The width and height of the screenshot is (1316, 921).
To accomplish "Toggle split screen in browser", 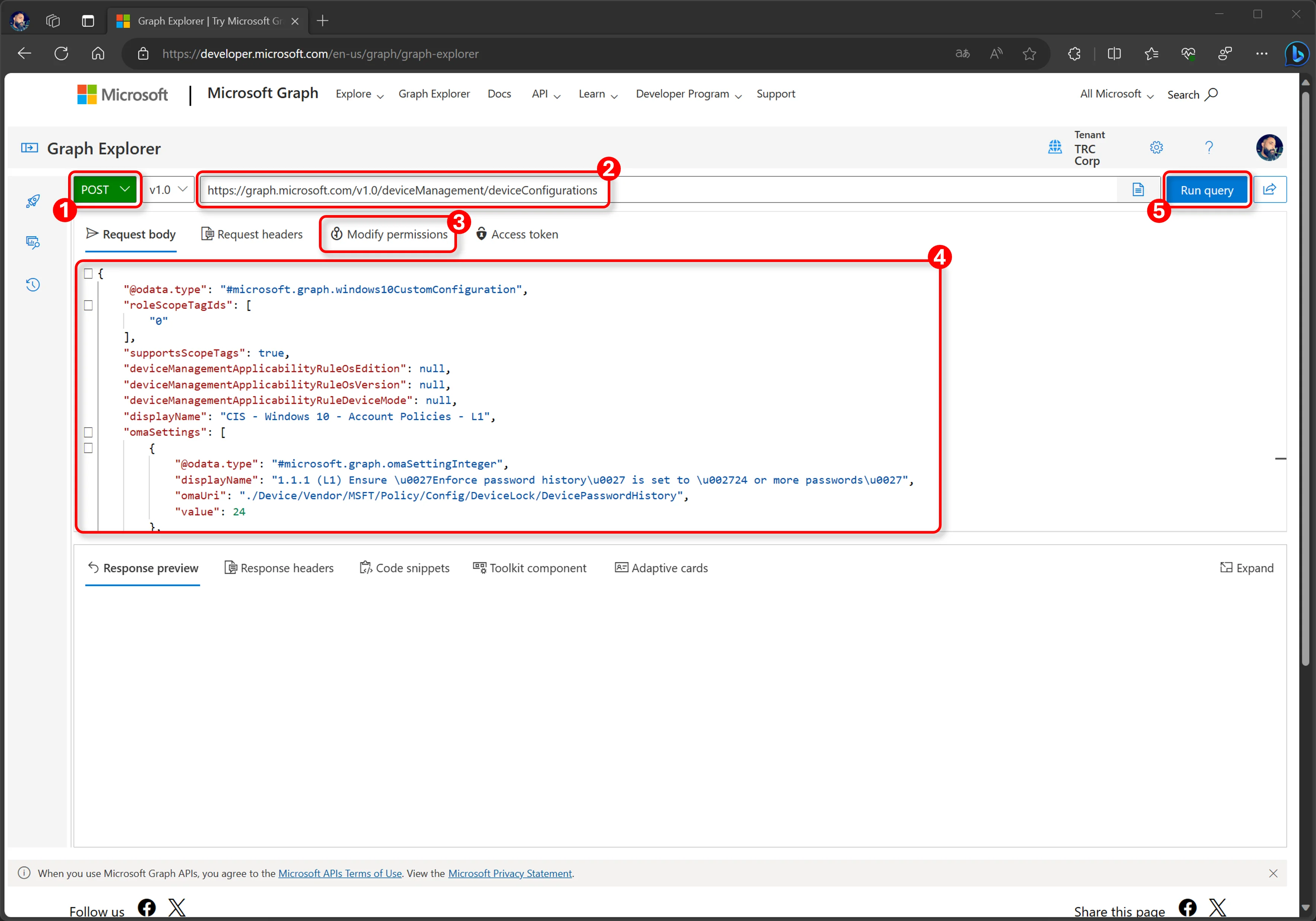I will (x=1114, y=53).
